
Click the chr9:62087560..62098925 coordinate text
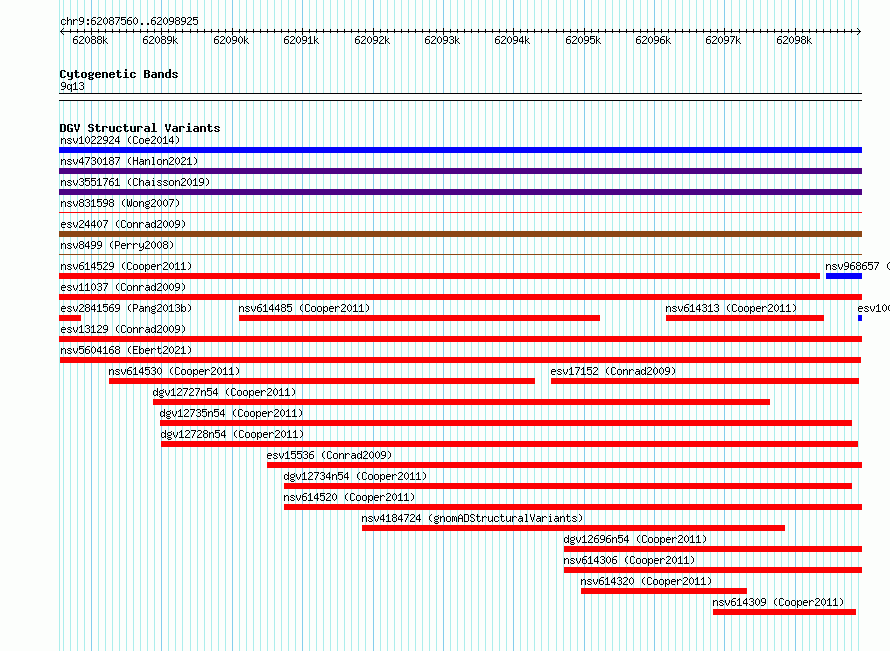pos(129,21)
